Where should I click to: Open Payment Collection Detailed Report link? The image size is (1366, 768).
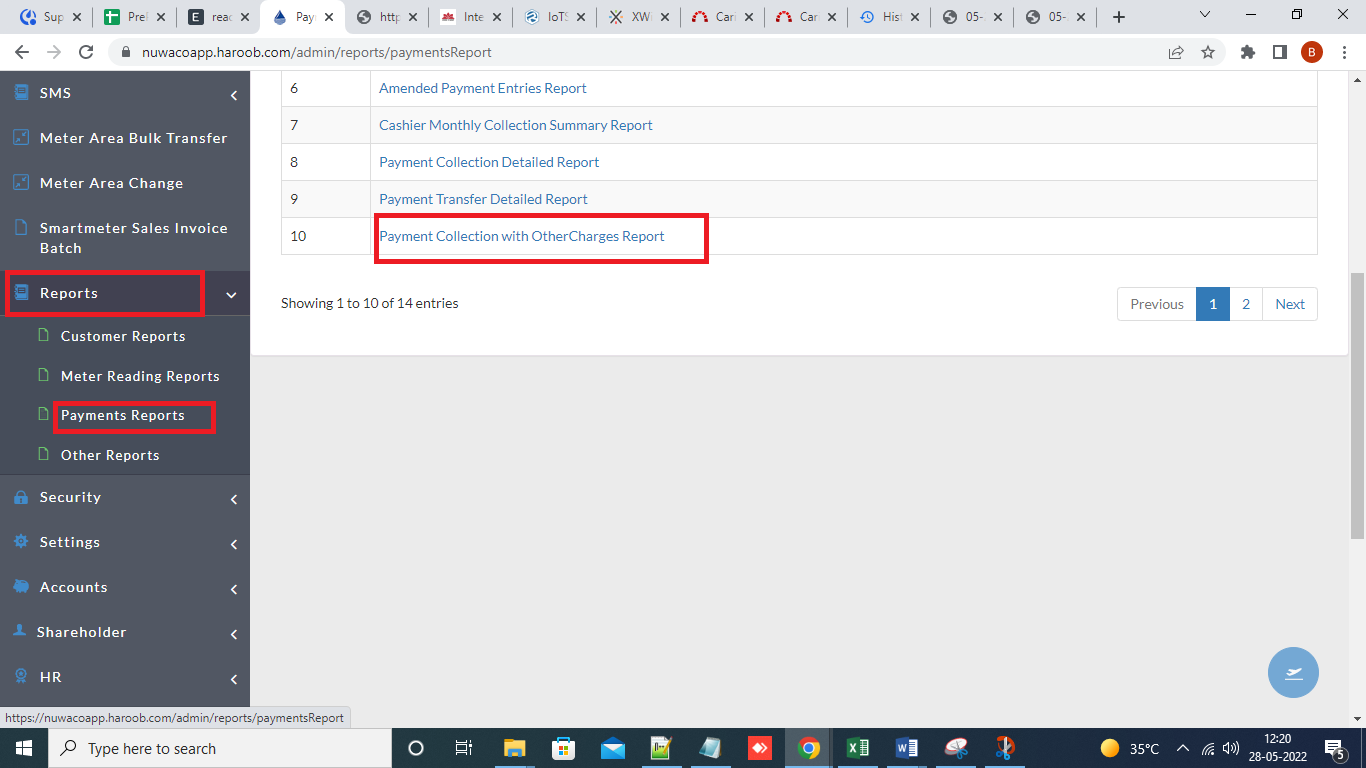(489, 162)
